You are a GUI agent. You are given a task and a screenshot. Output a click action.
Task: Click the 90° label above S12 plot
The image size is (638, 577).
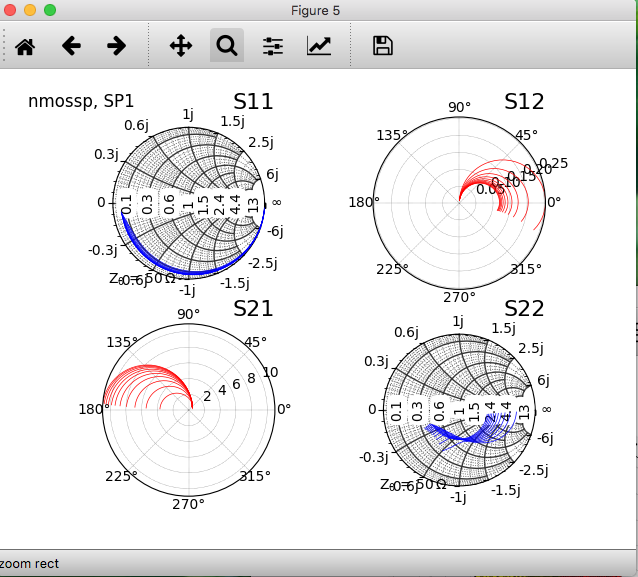[x=459, y=107]
